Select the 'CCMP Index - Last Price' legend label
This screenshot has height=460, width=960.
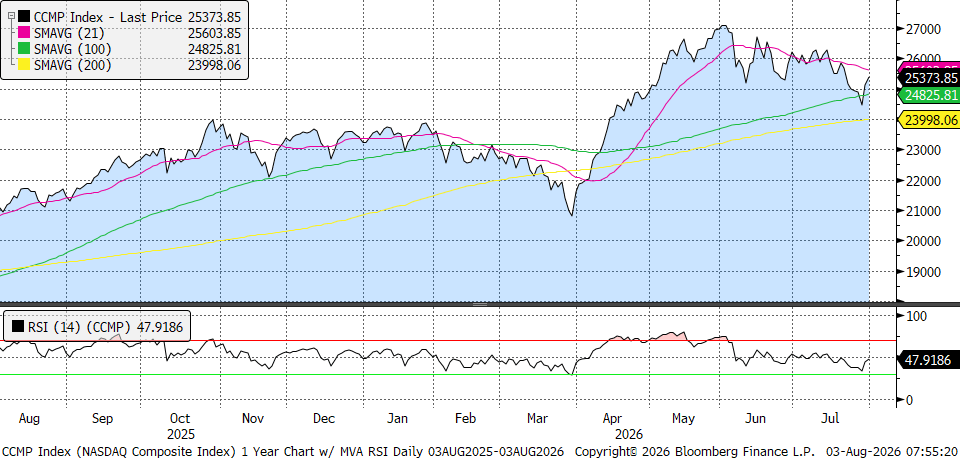click(108, 17)
